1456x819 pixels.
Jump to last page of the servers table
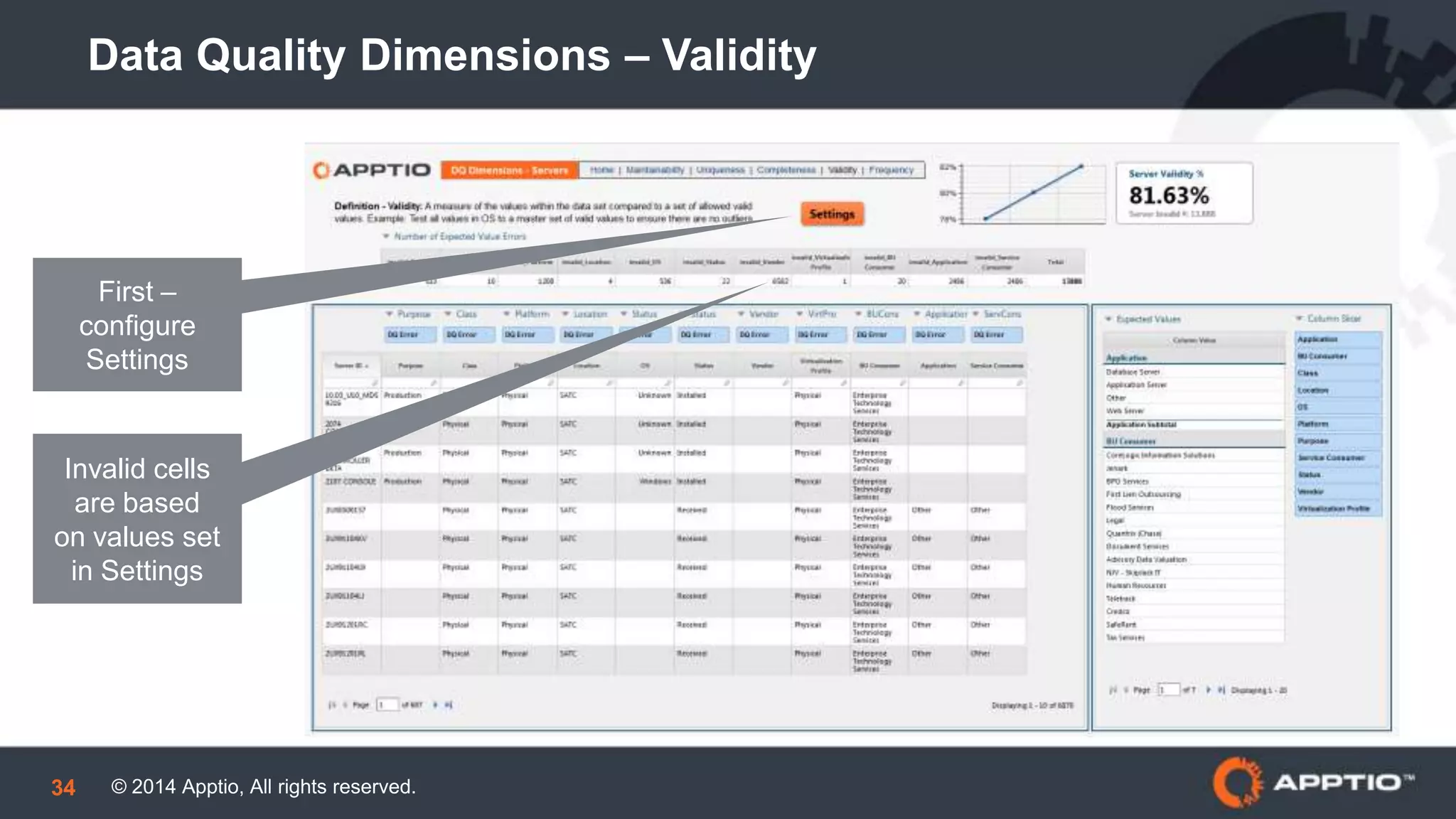[x=449, y=705]
